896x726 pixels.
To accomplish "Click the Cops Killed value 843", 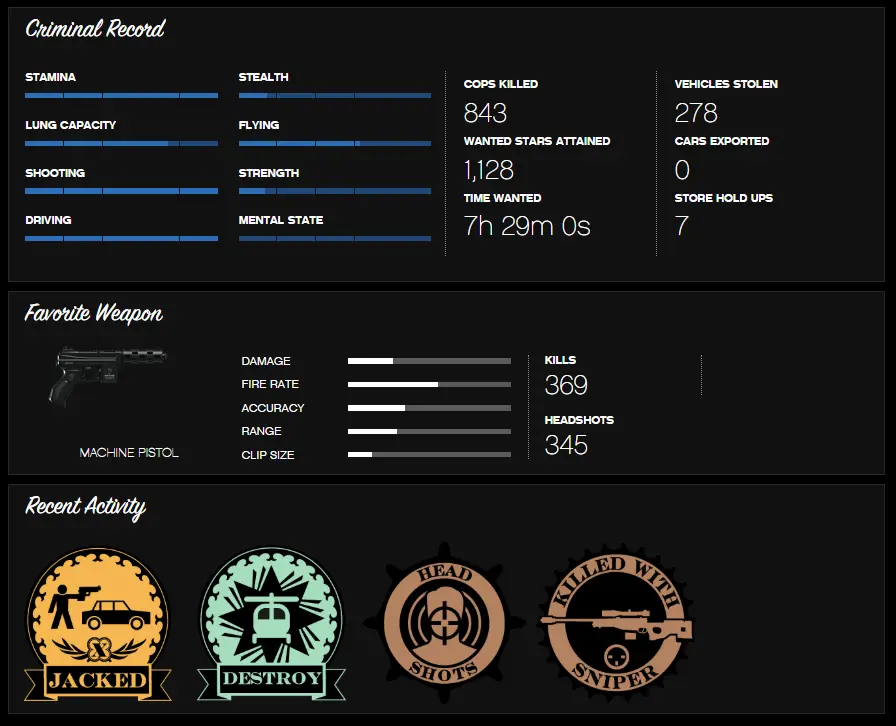I will (x=485, y=112).
